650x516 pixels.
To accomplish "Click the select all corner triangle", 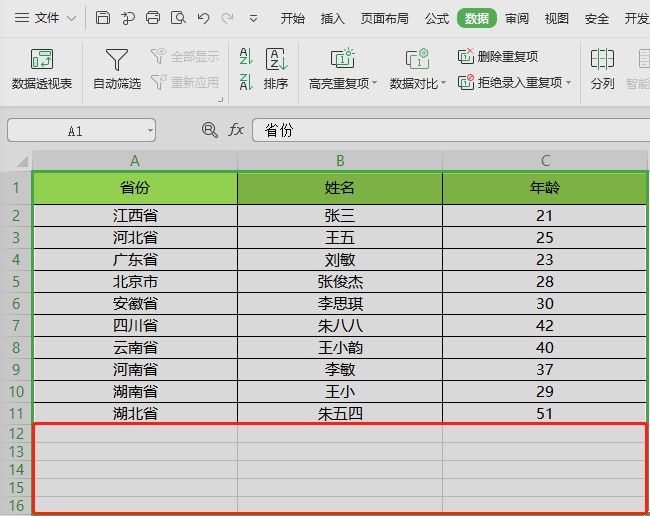I will 22,161.
